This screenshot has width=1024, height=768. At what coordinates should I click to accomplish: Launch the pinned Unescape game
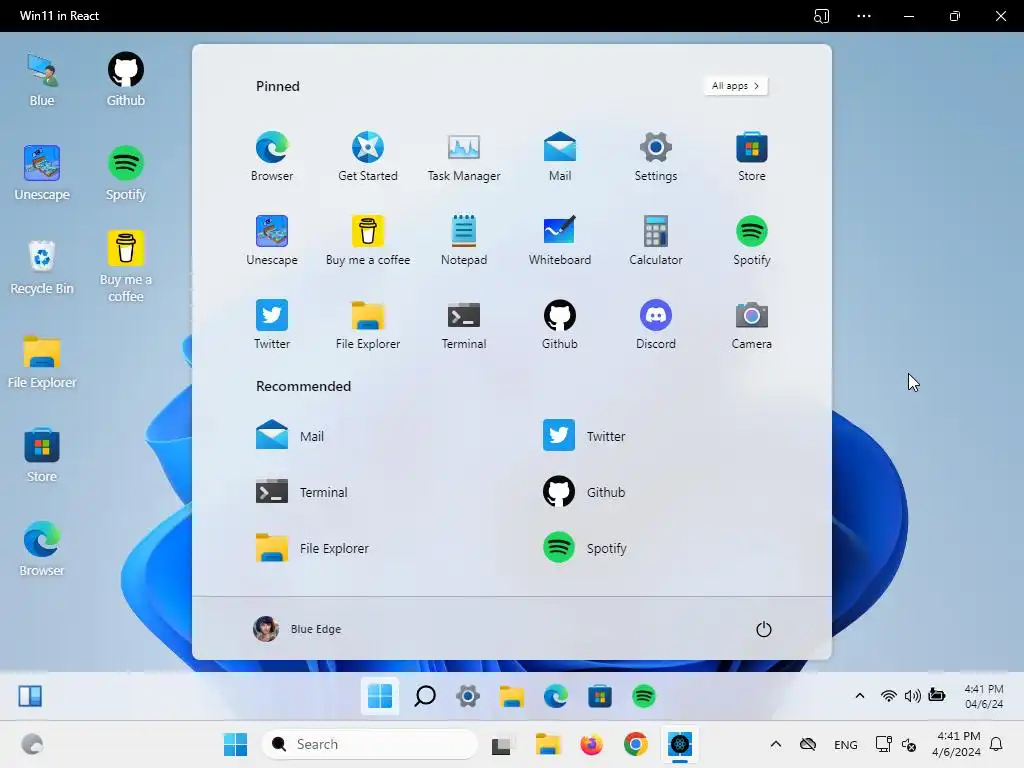pyautogui.click(x=272, y=240)
